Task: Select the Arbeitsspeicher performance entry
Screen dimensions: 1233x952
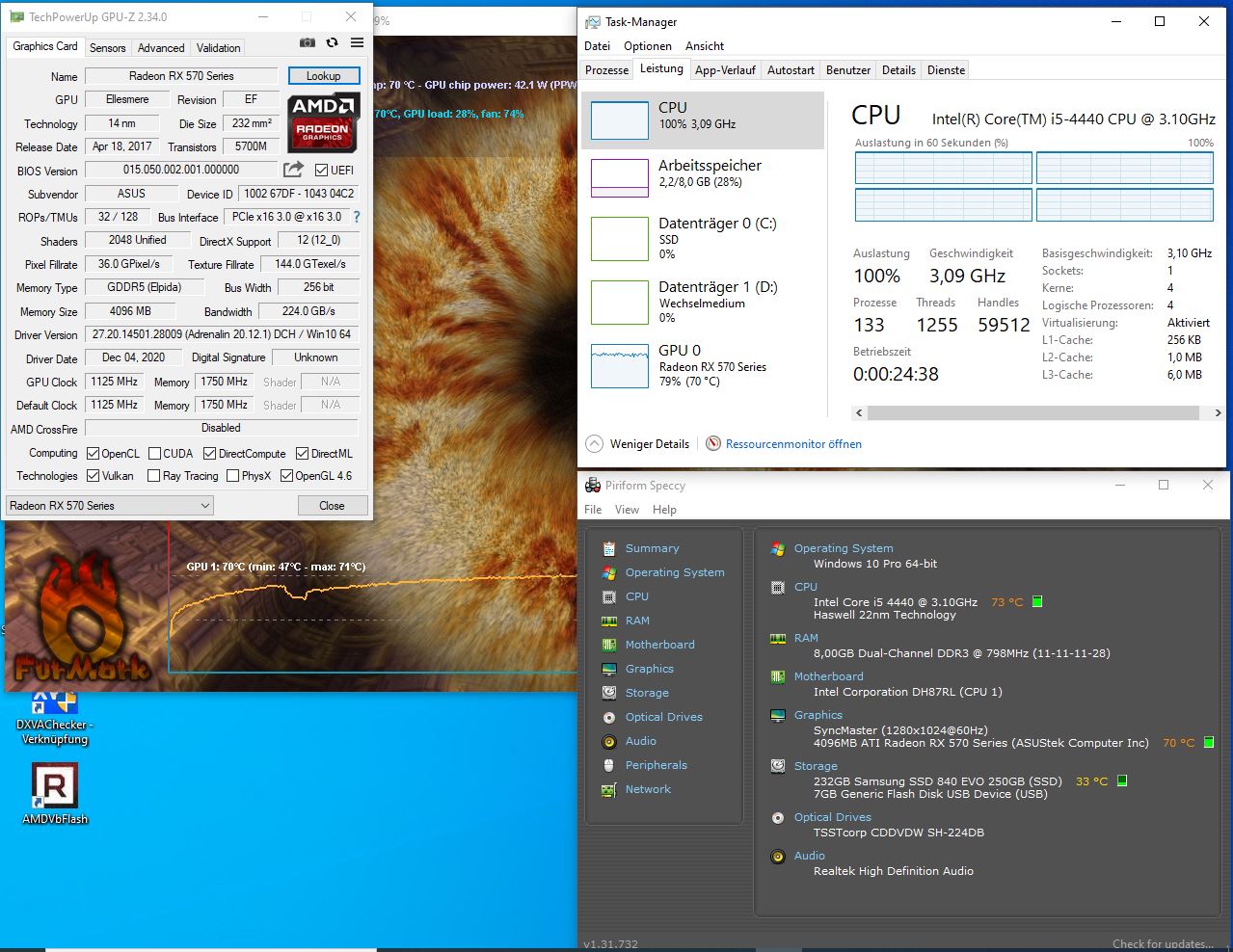Action: pyautogui.click(x=703, y=178)
